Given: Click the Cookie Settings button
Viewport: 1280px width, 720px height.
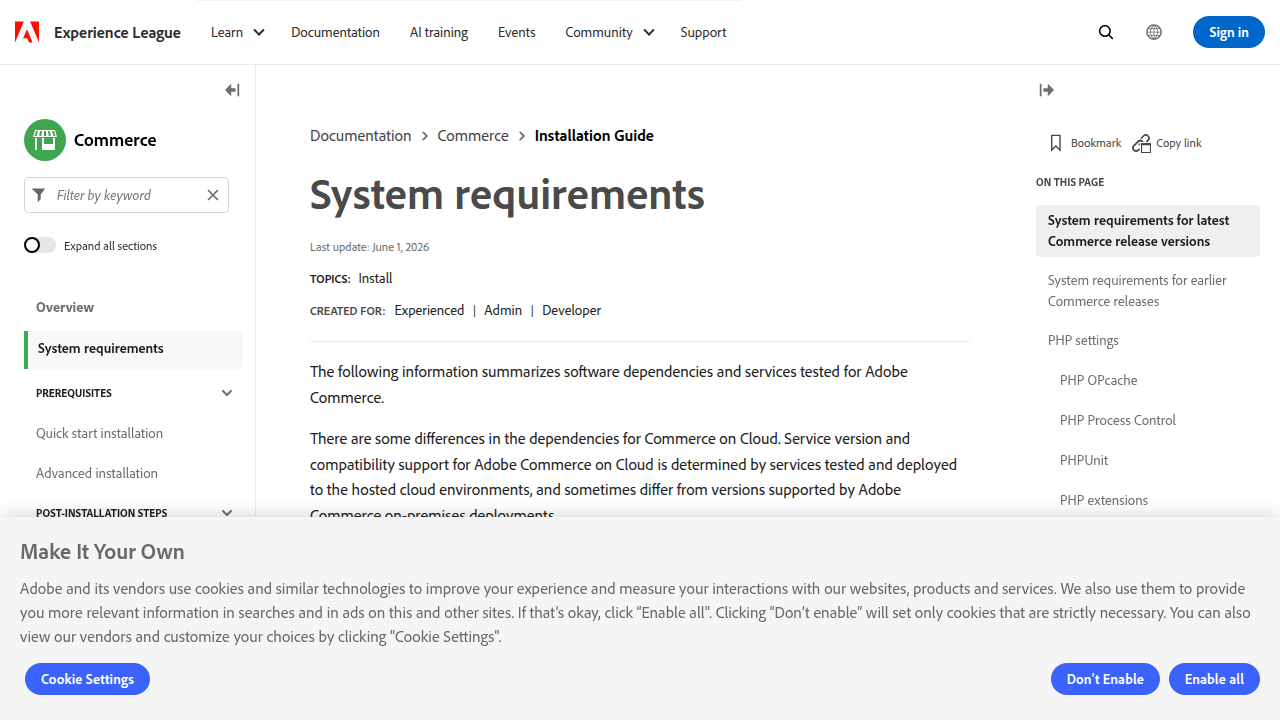Looking at the screenshot, I should coord(87,679).
